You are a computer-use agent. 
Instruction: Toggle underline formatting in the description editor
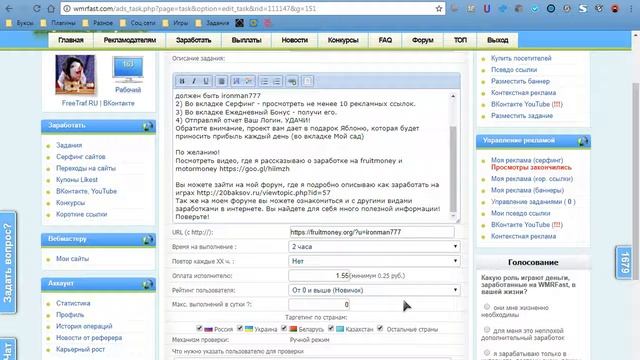pyautogui.click(x=206, y=81)
